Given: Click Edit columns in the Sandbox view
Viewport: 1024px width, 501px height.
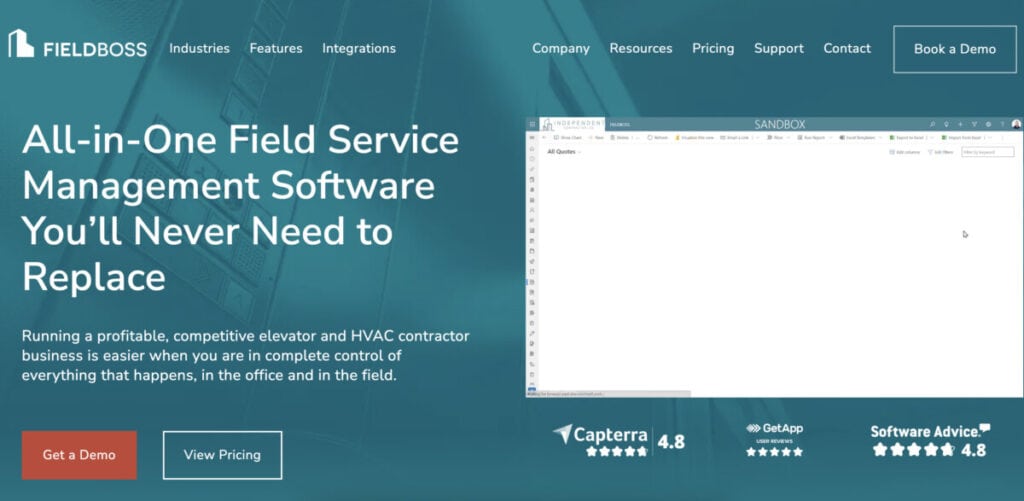Looking at the screenshot, I should pyautogui.click(x=904, y=152).
